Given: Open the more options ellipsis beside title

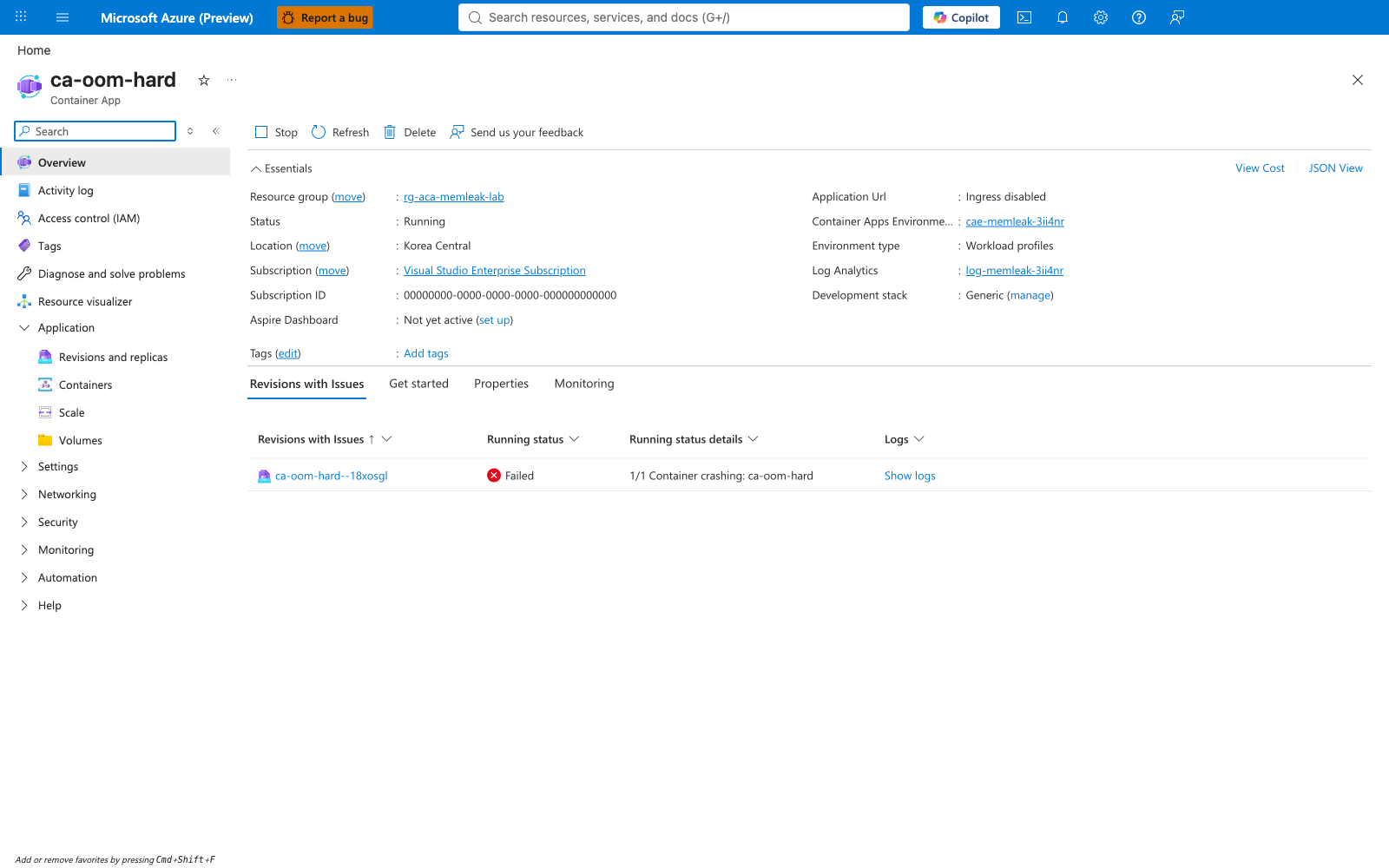Looking at the screenshot, I should [232, 80].
